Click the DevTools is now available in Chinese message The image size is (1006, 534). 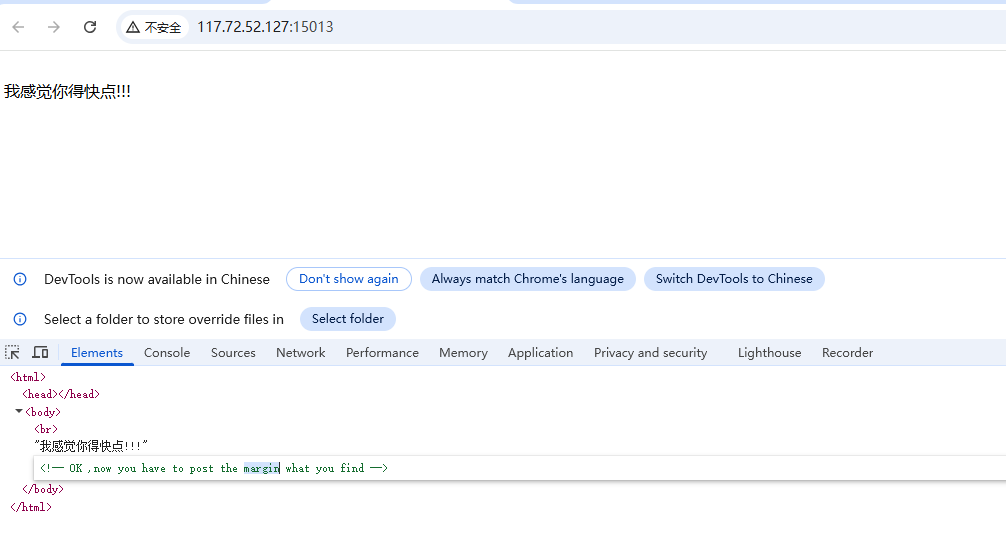(157, 279)
